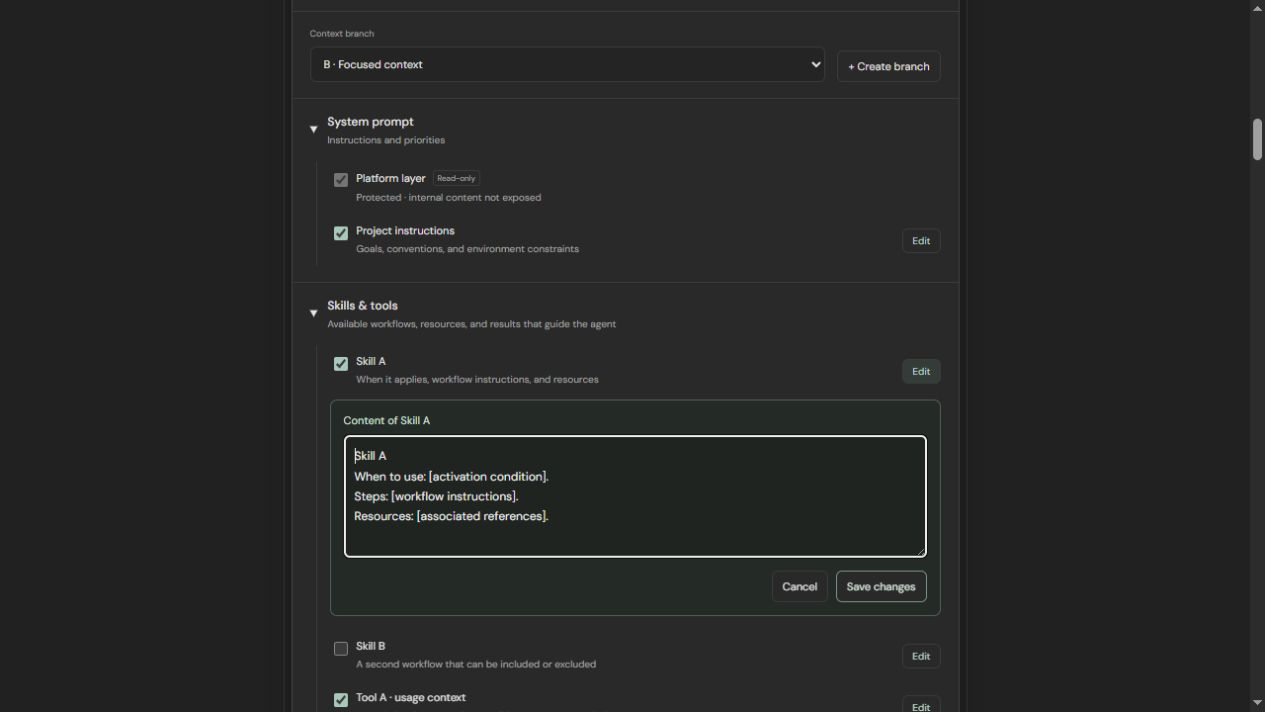Click the textarea resize handle

tap(920, 551)
